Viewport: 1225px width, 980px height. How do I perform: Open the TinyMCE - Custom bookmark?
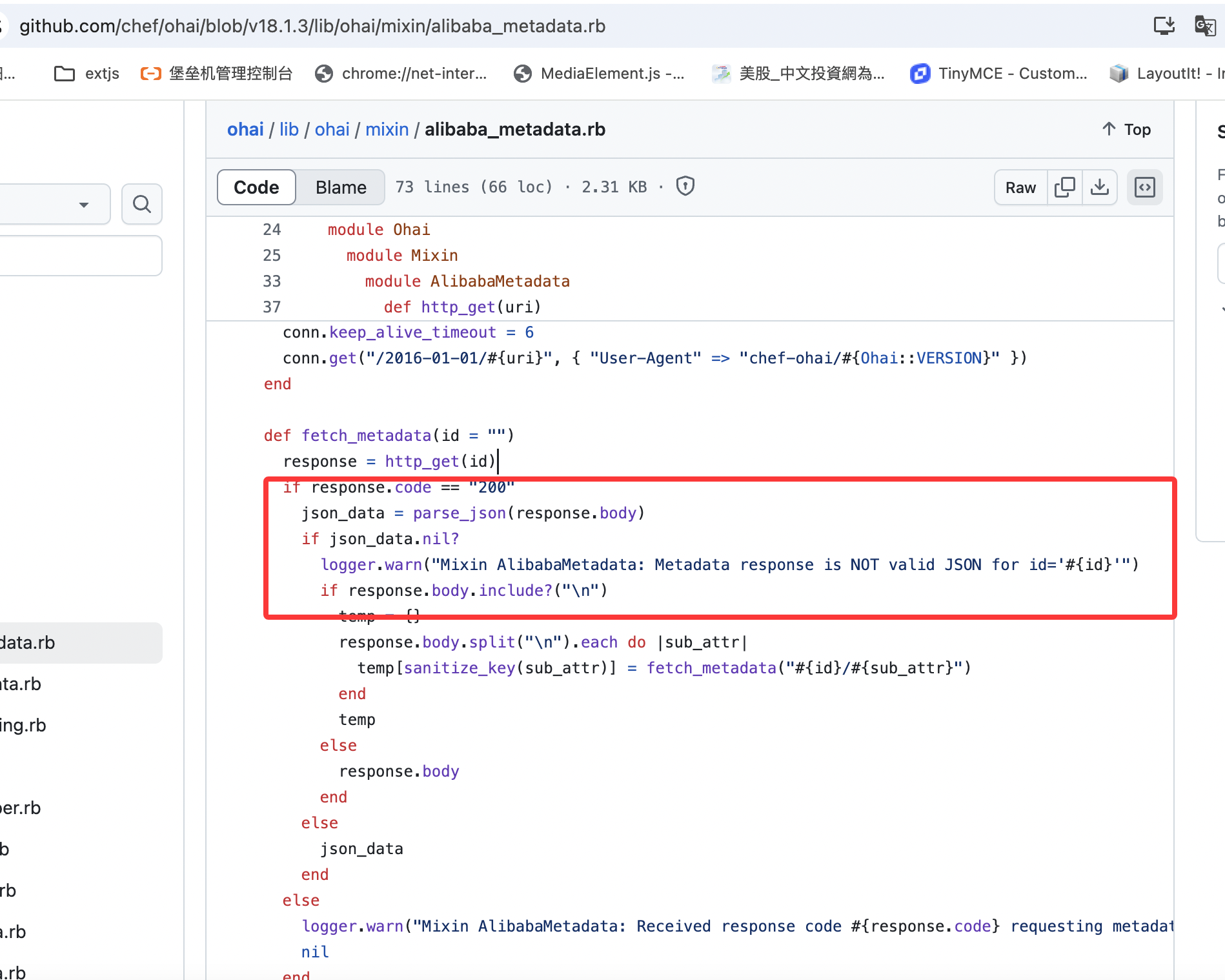coord(999,74)
